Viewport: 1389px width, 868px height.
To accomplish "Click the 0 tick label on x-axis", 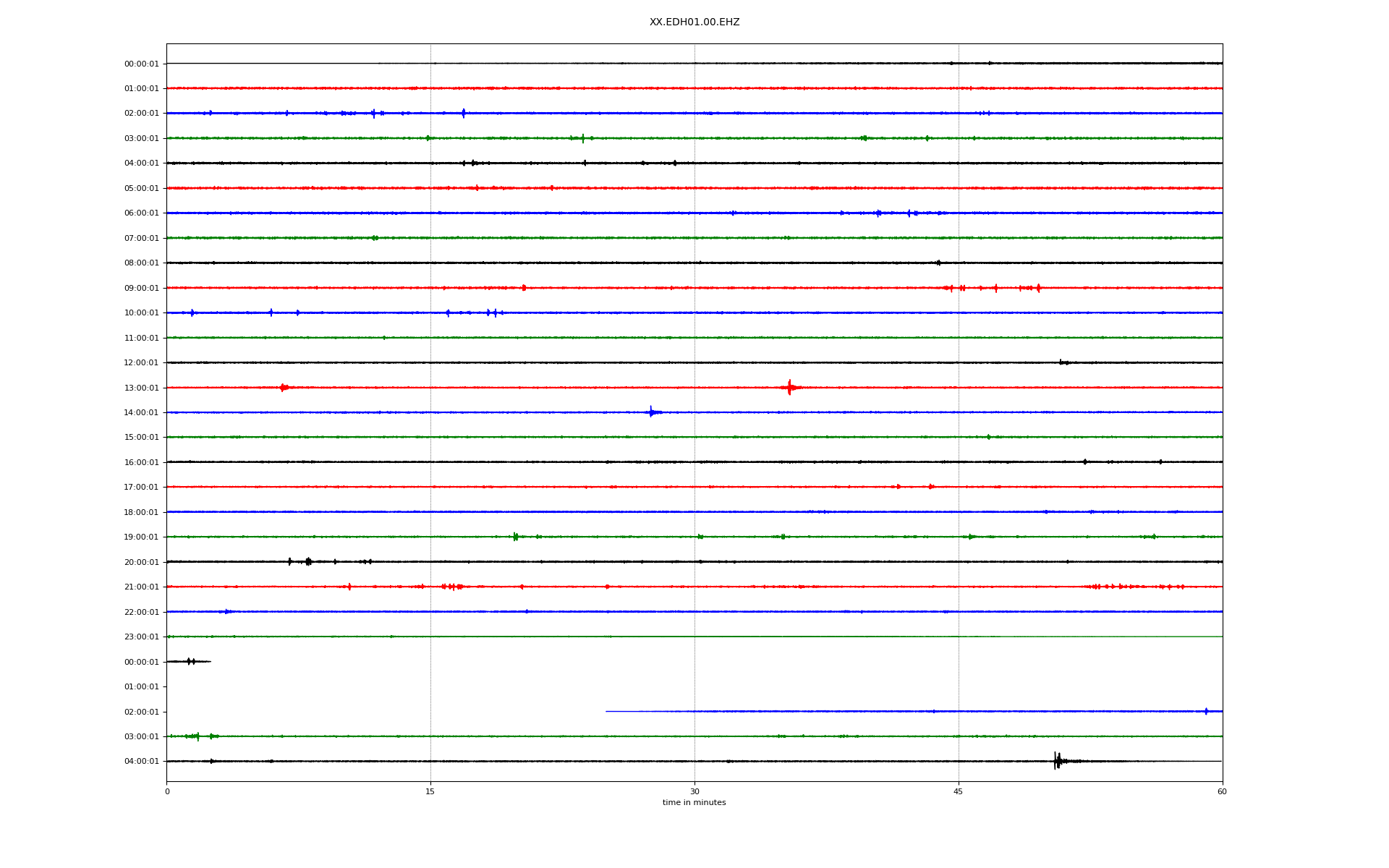I will click(x=167, y=791).
